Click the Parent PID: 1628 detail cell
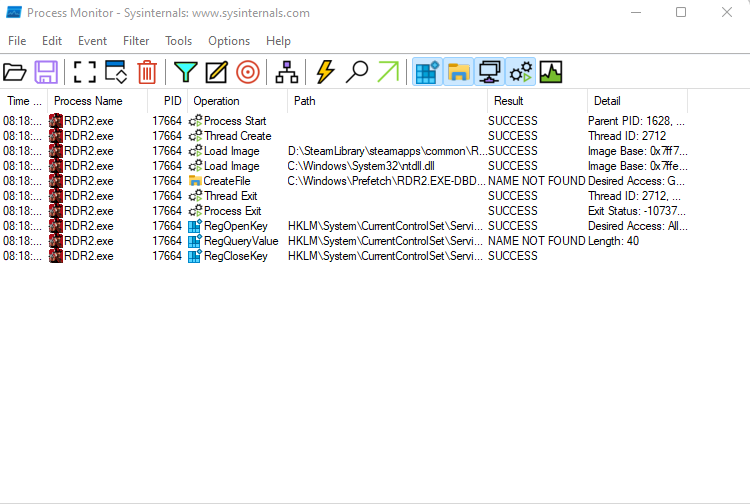Screen dimensions: 750x504 point(636,121)
